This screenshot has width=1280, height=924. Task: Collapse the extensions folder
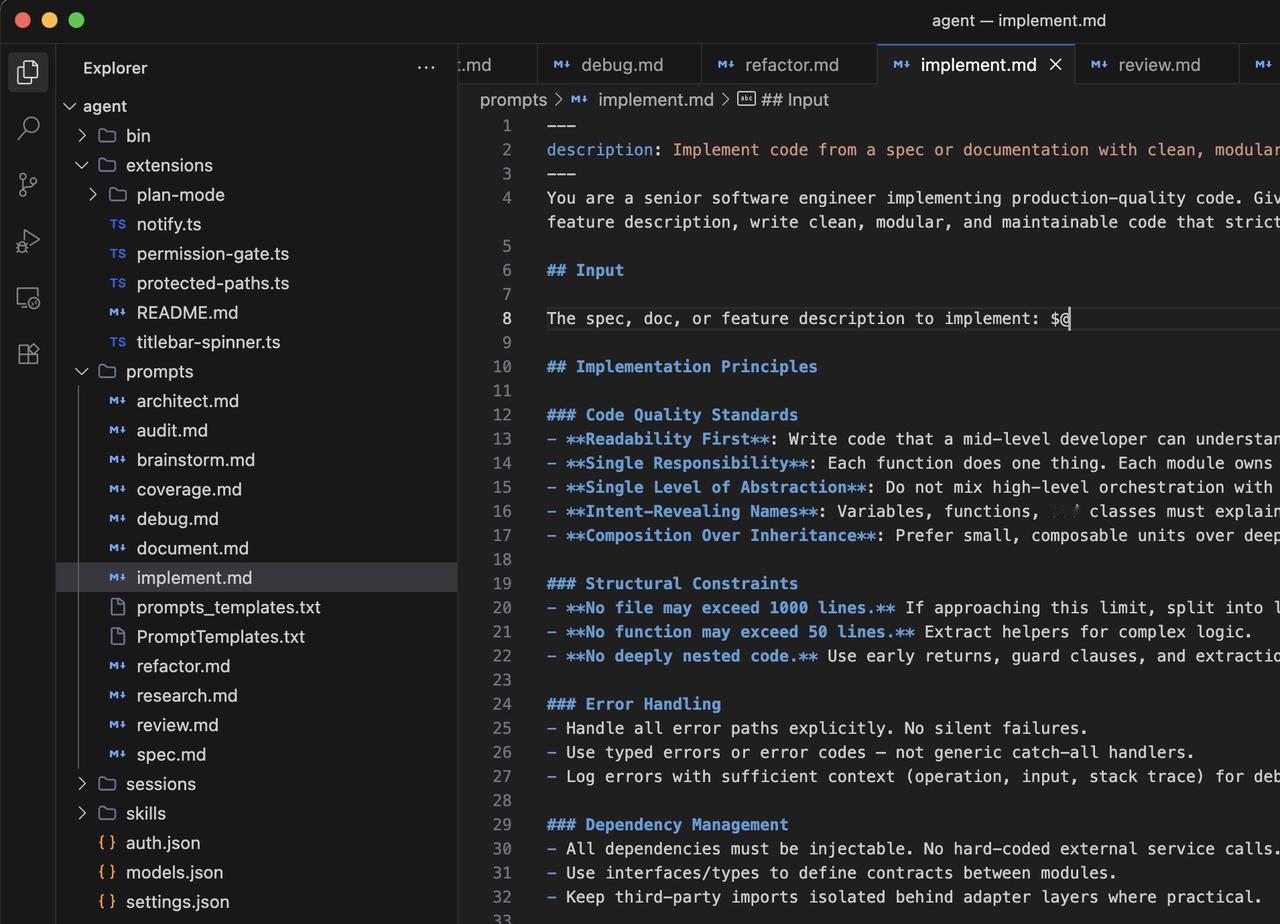tap(168, 166)
